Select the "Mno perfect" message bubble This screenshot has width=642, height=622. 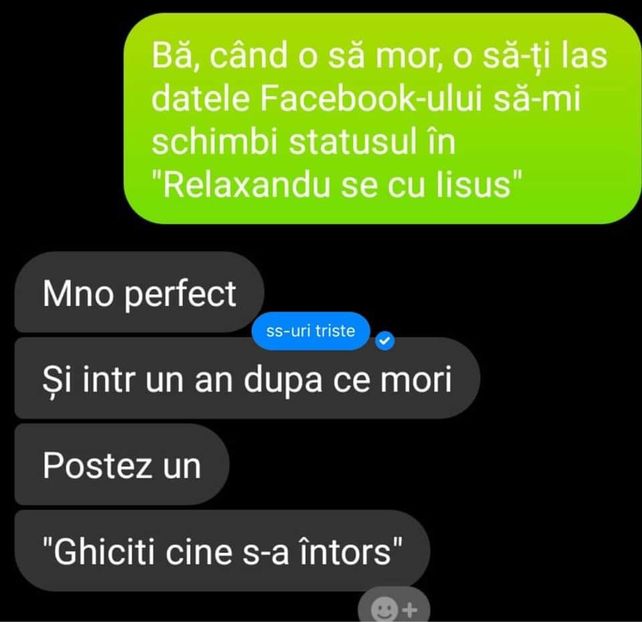(x=139, y=292)
